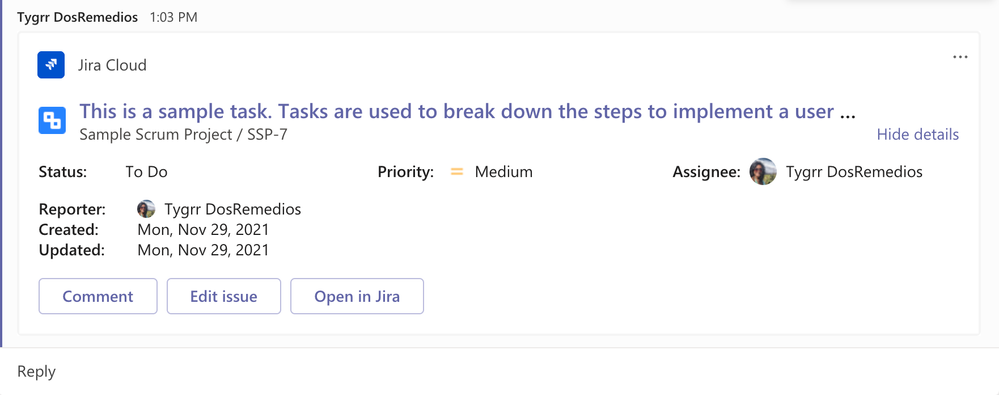The image size is (999, 395).
Task: Click the blue task issue type icon
Action: point(52,120)
